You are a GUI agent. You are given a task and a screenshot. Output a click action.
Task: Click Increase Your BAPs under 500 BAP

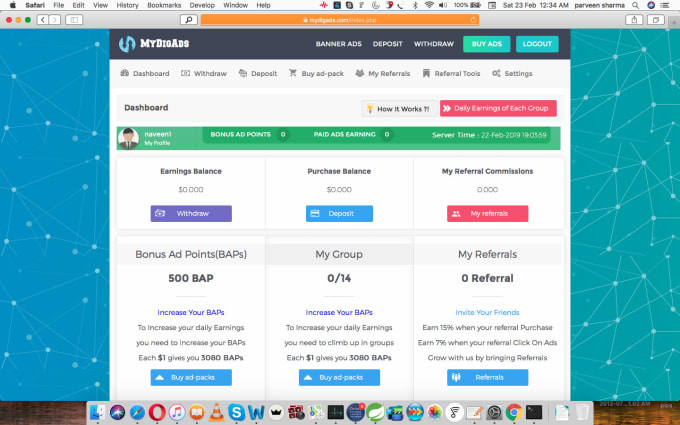[x=191, y=312]
